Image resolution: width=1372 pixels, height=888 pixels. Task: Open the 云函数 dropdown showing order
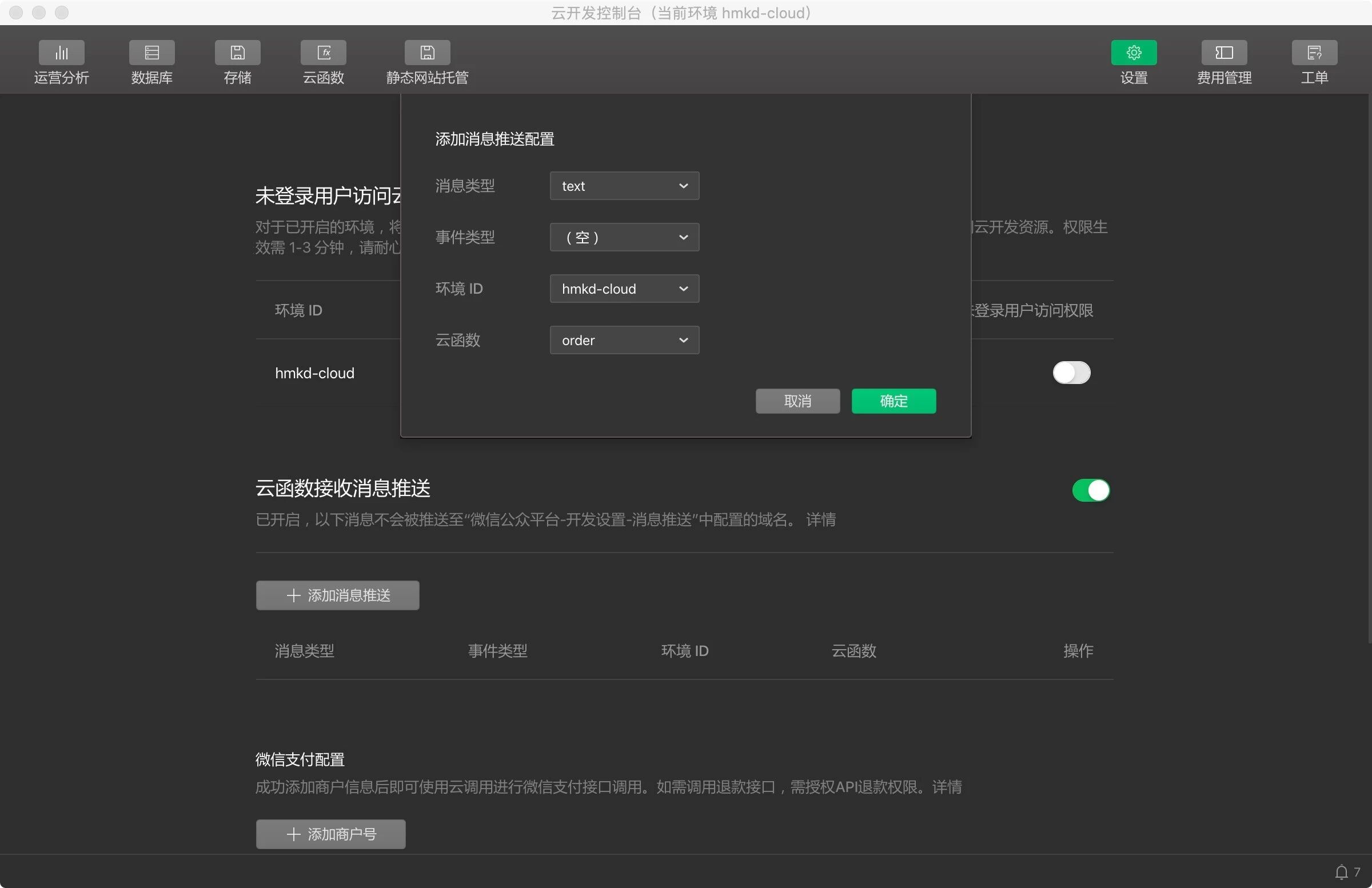(x=624, y=340)
